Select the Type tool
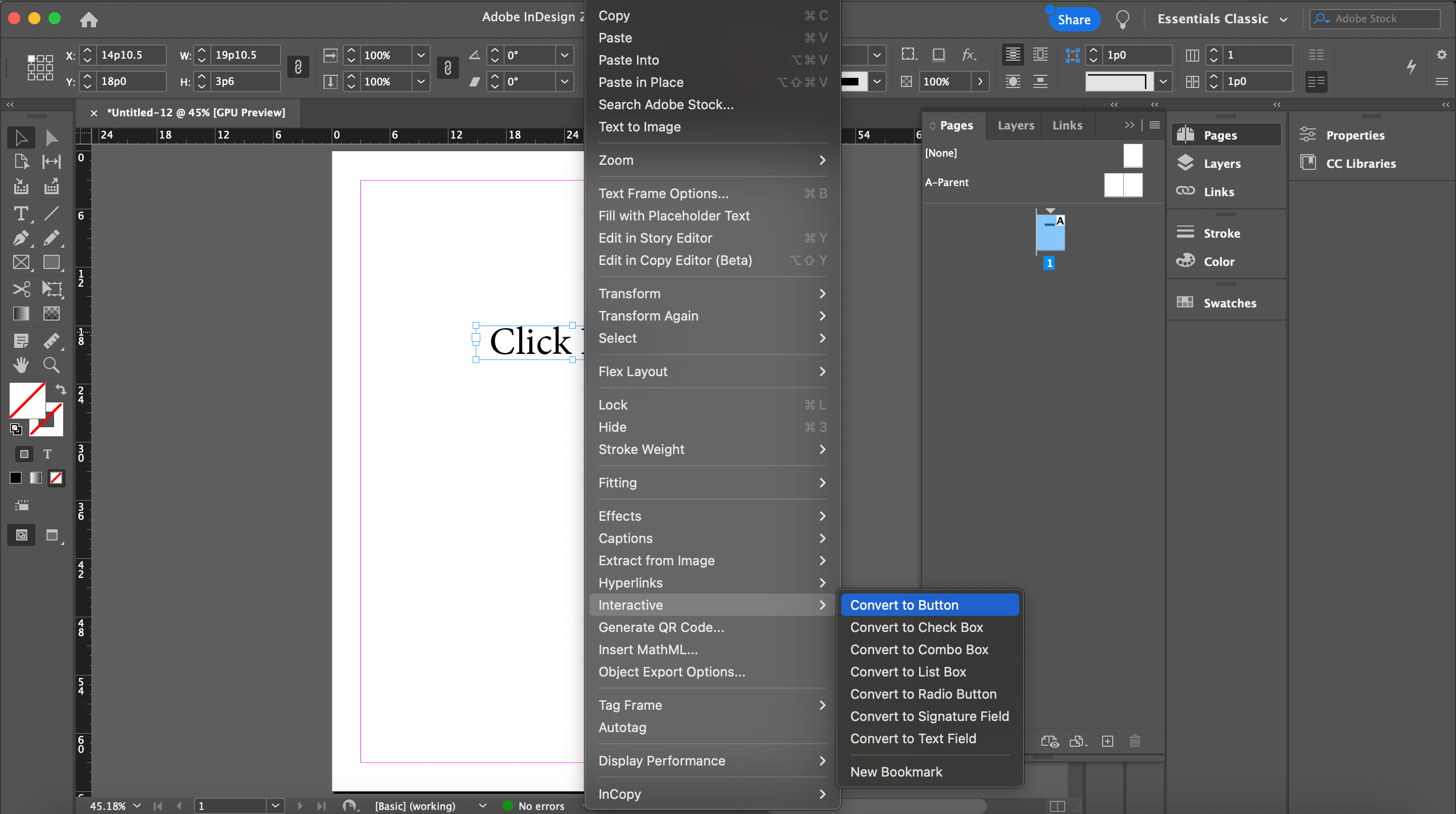 click(21, 214)
